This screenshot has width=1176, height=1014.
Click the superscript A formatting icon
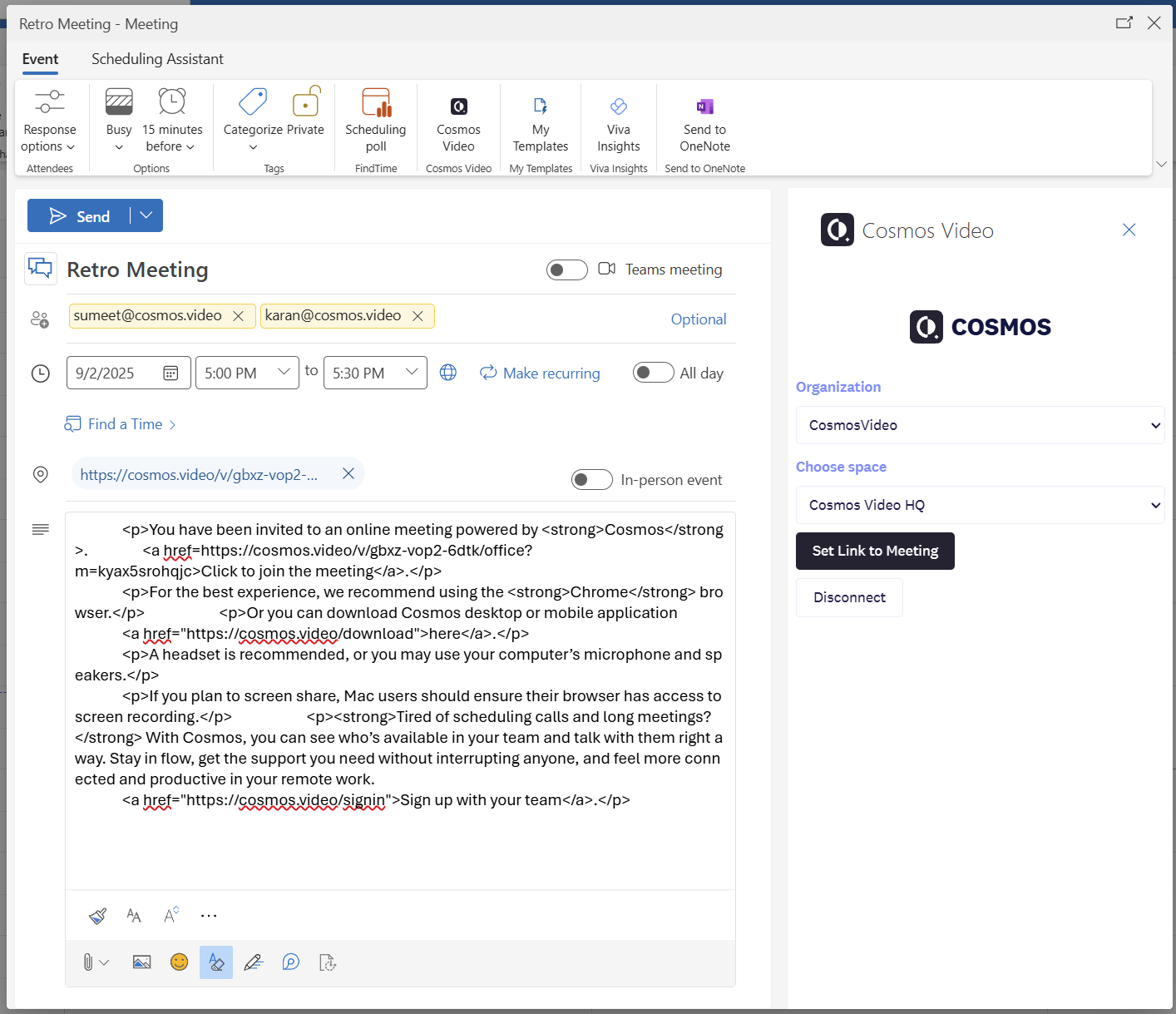point(171,915)
